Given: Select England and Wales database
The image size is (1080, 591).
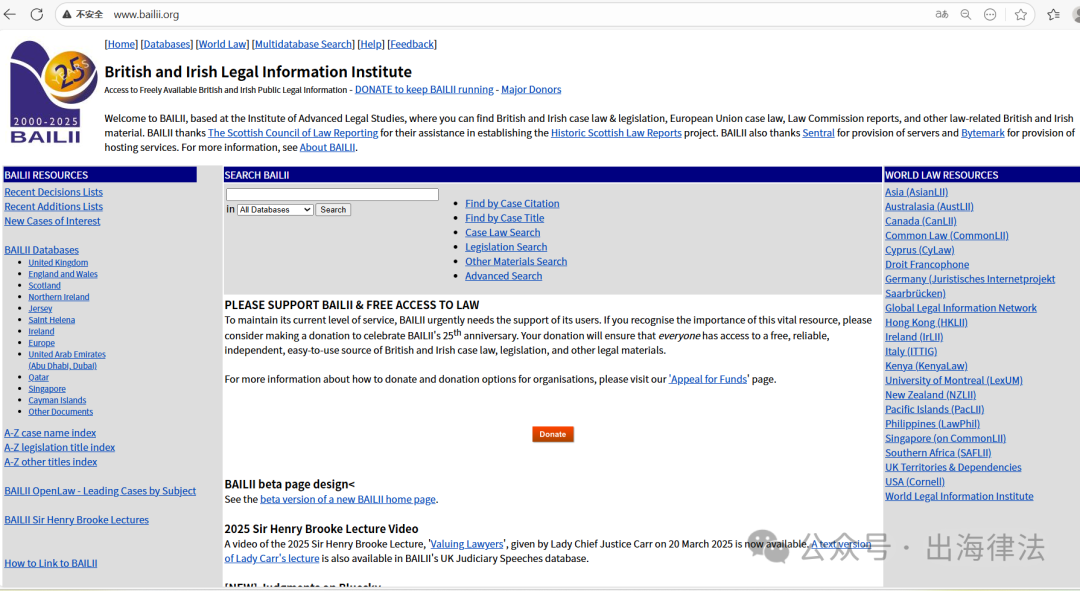Looking at the screenshot, I should pyautogui.click(x=63, y=274).
